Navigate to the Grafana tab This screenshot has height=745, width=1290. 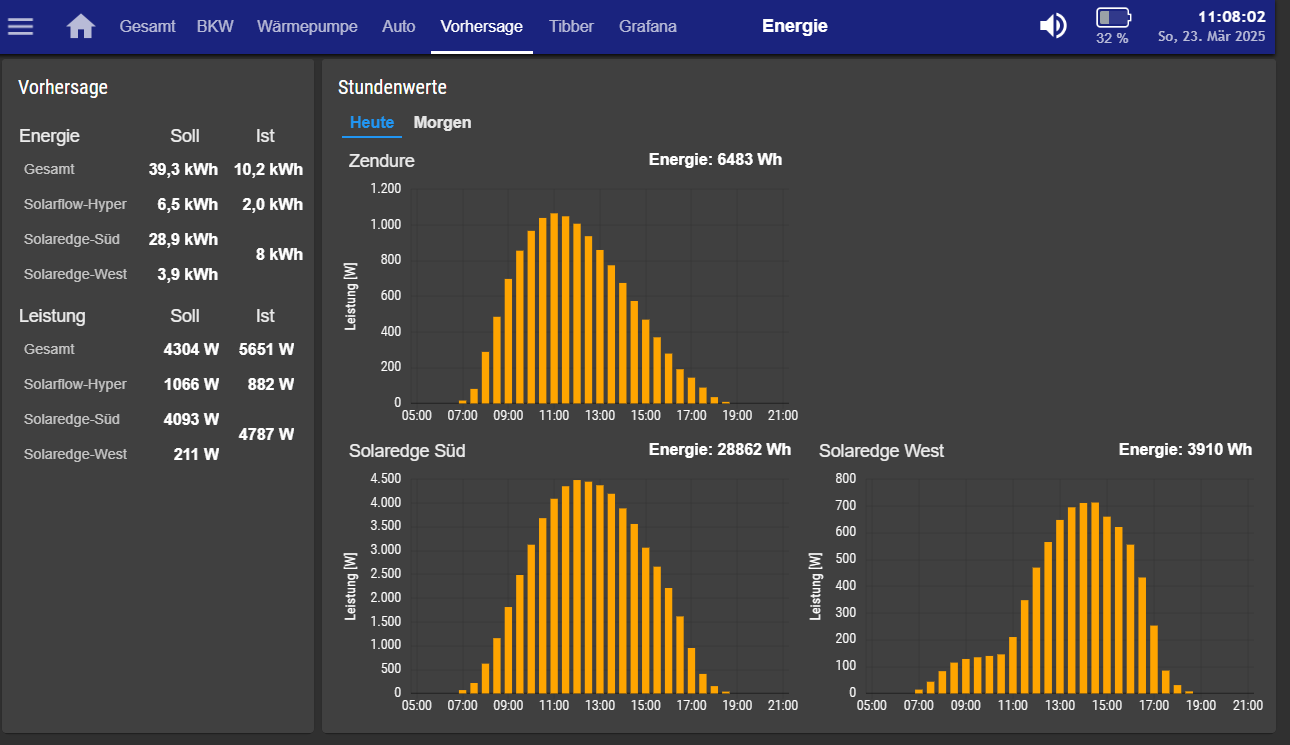pos(647,27)
